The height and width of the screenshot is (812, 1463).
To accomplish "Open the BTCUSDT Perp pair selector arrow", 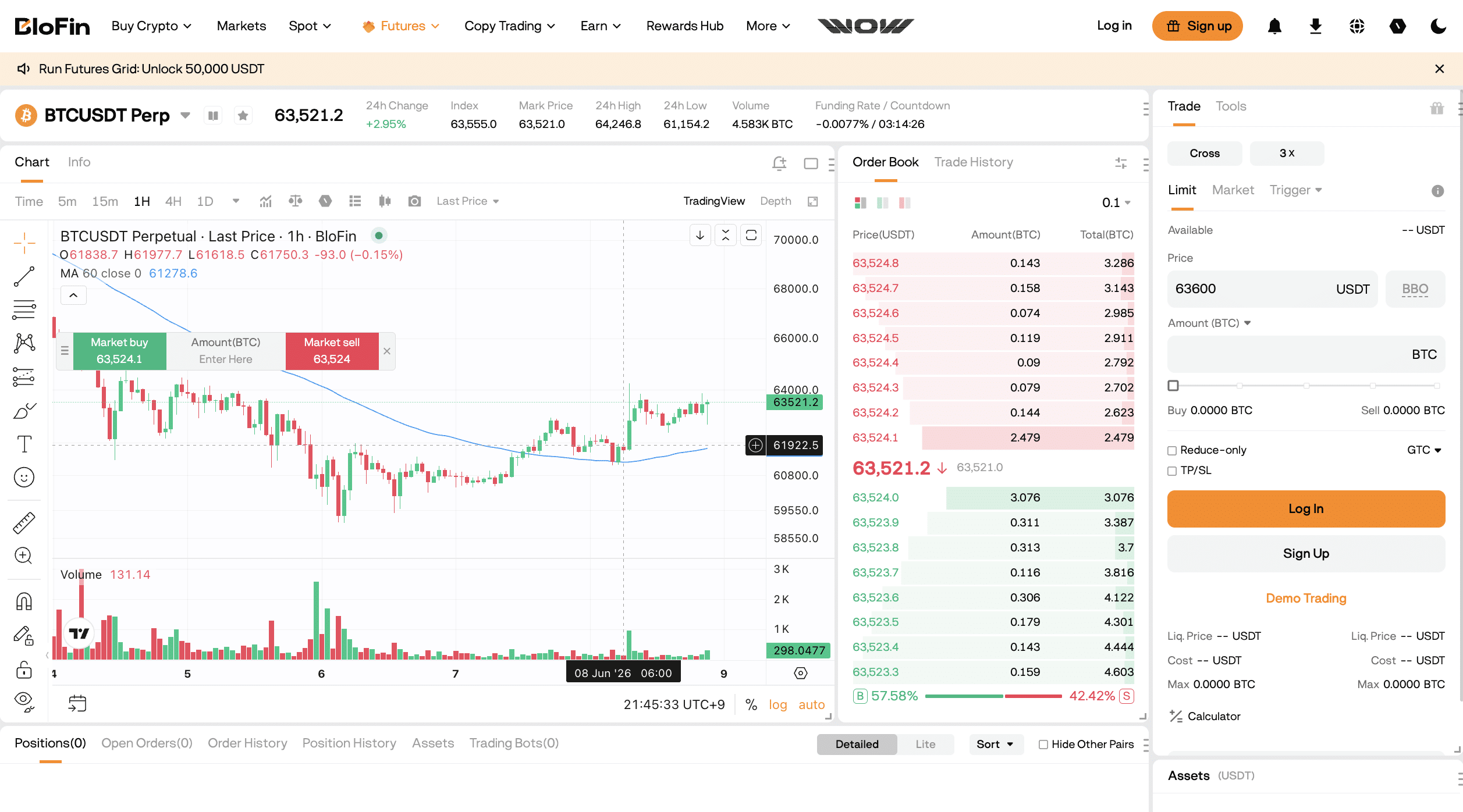I will click(185, 115).
